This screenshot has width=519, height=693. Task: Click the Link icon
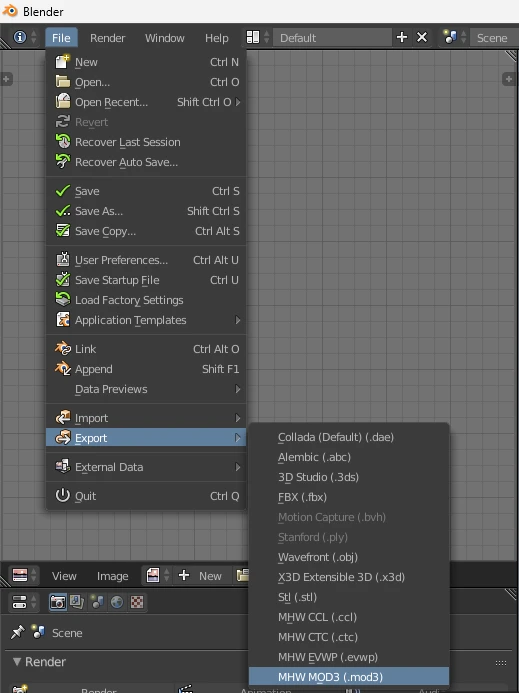pos(62,349)
